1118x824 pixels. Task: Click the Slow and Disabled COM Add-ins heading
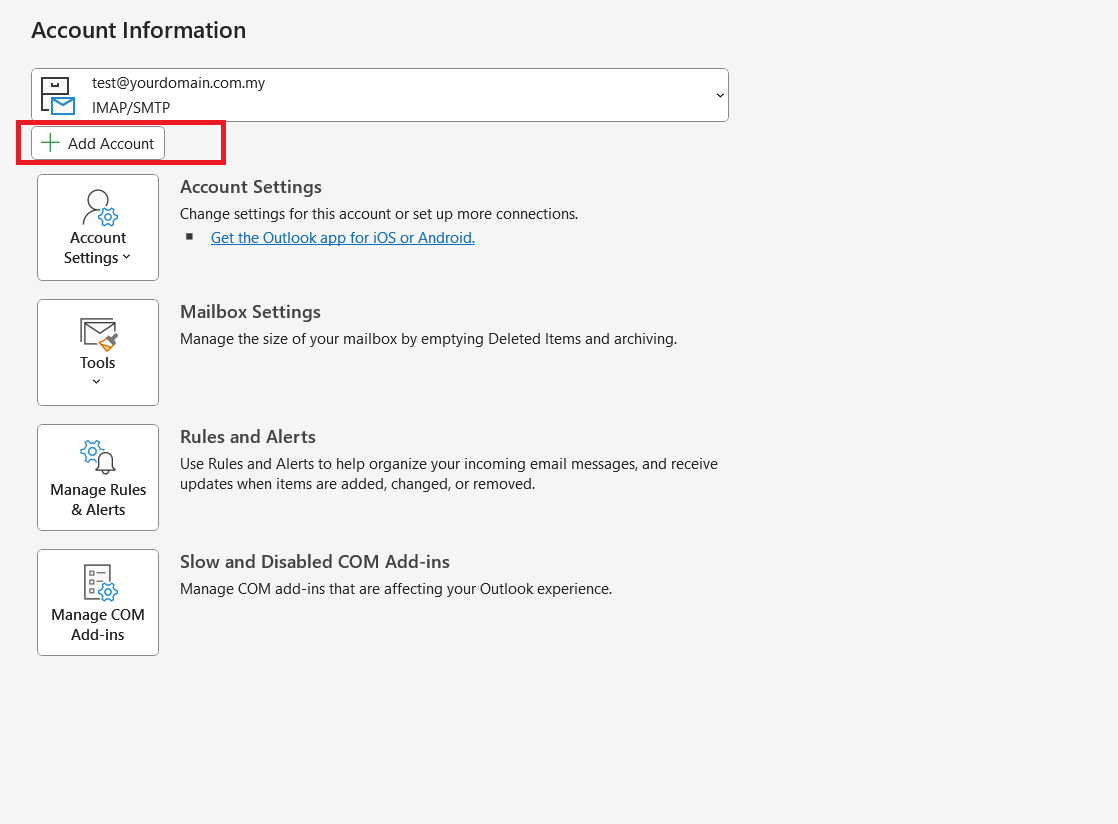pos(314,562)
